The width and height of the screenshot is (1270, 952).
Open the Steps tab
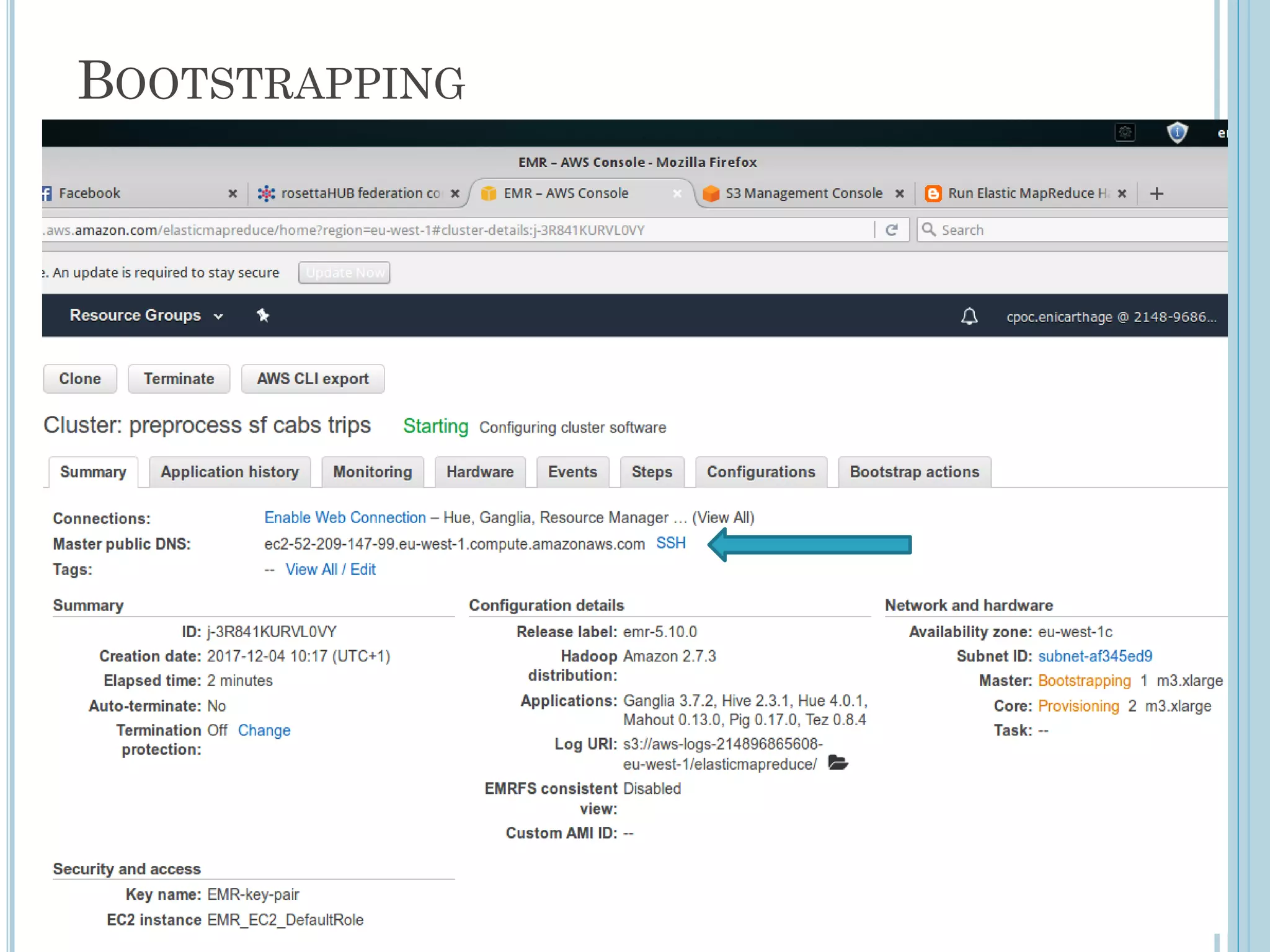coord(652,472)
